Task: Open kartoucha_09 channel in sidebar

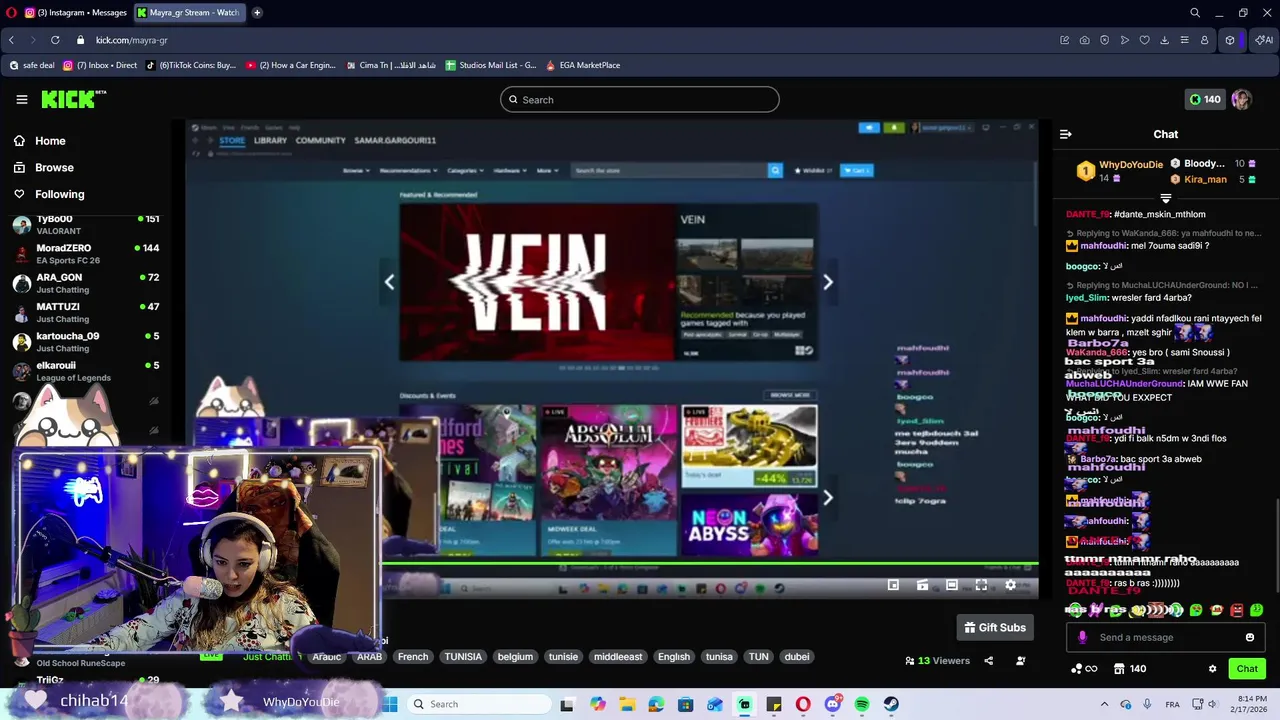Action: coord(86,342)
